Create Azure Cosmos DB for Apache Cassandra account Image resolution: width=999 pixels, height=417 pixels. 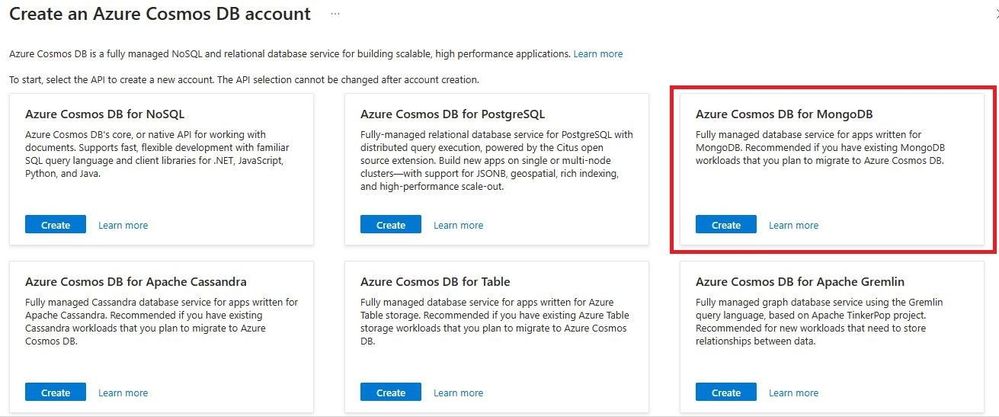click(x=55, y=392)
